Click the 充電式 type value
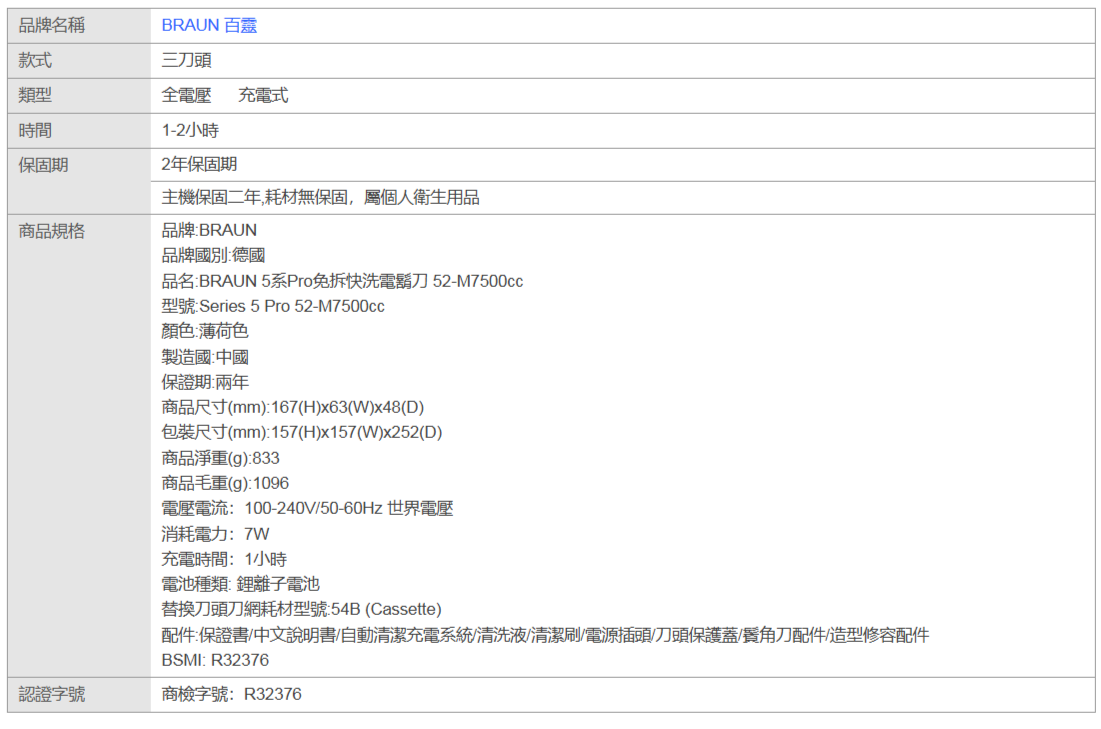 pyautogui.click(x=263, y=96)
